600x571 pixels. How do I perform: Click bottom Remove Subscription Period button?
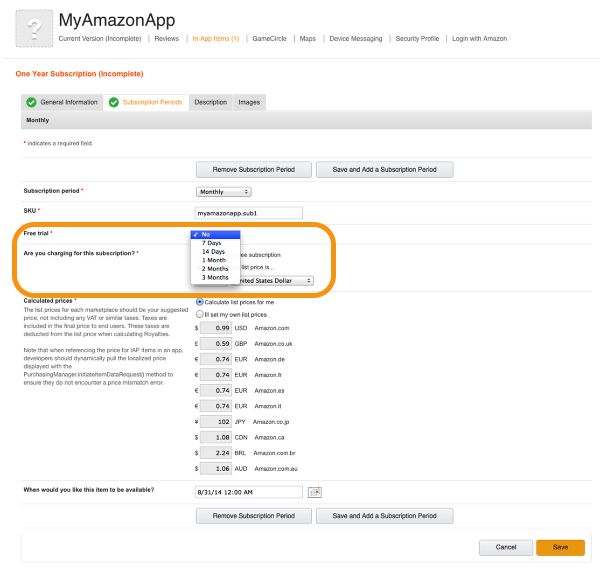(x=254, y=516)
